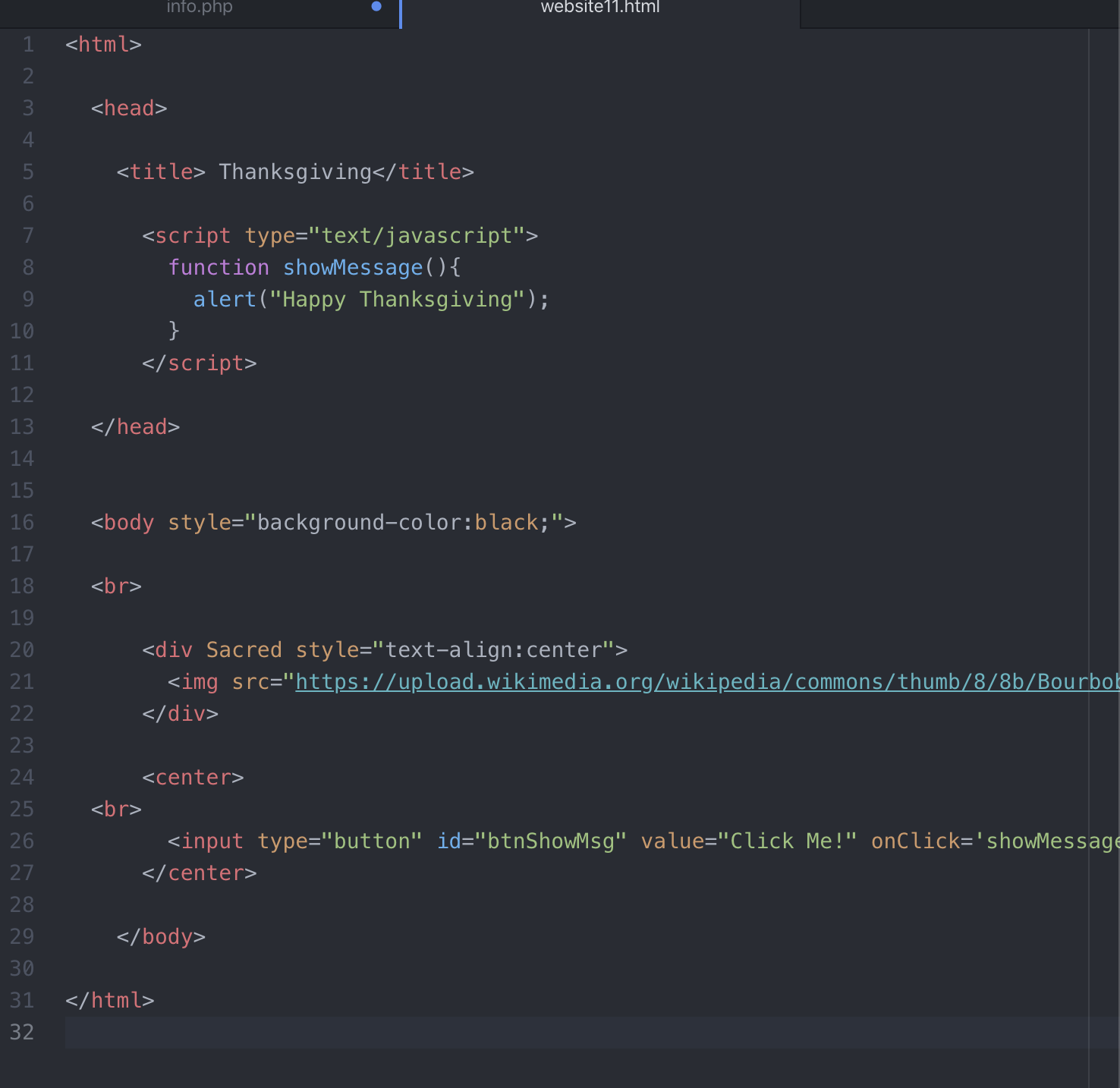
Task: Click the word Sacred in div tag
Action: 244,650
